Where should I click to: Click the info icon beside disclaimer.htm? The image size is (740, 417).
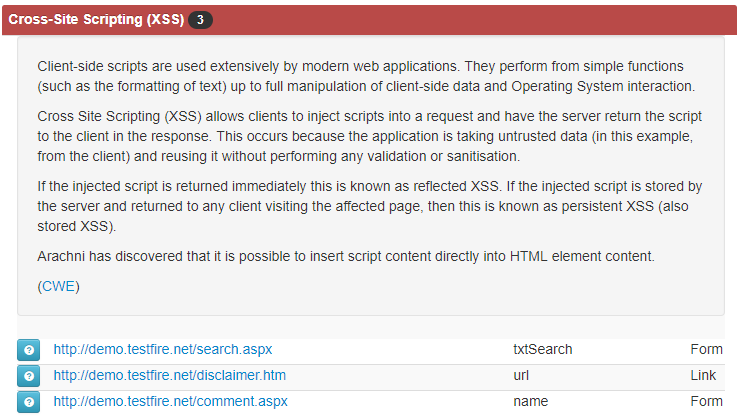(x=28, y=376)
